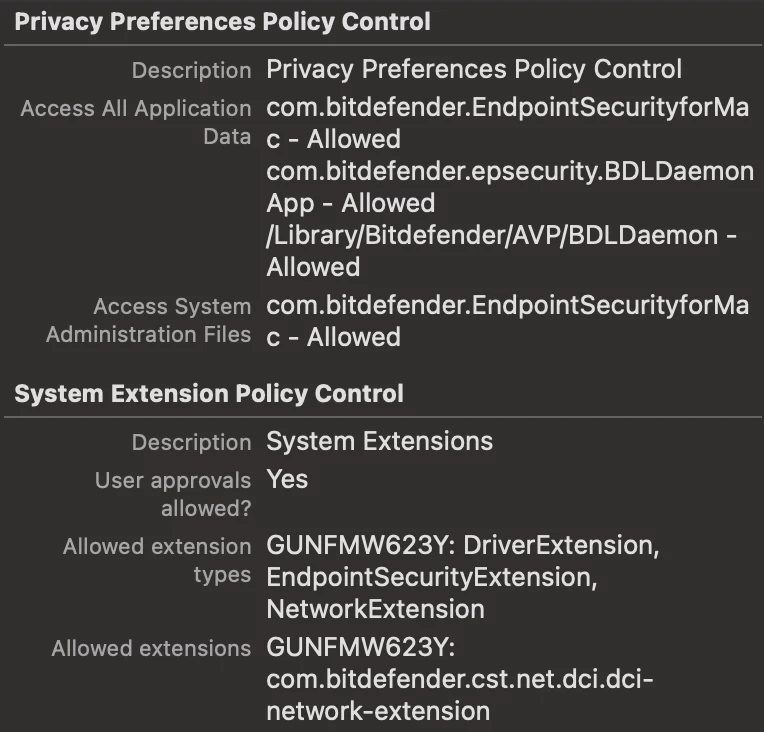Viewport: 764px width, 732px height.
Task: Click the /Library/Bitdefender/AVP/BDLDaemon path entry
Action: click(501, 251)
